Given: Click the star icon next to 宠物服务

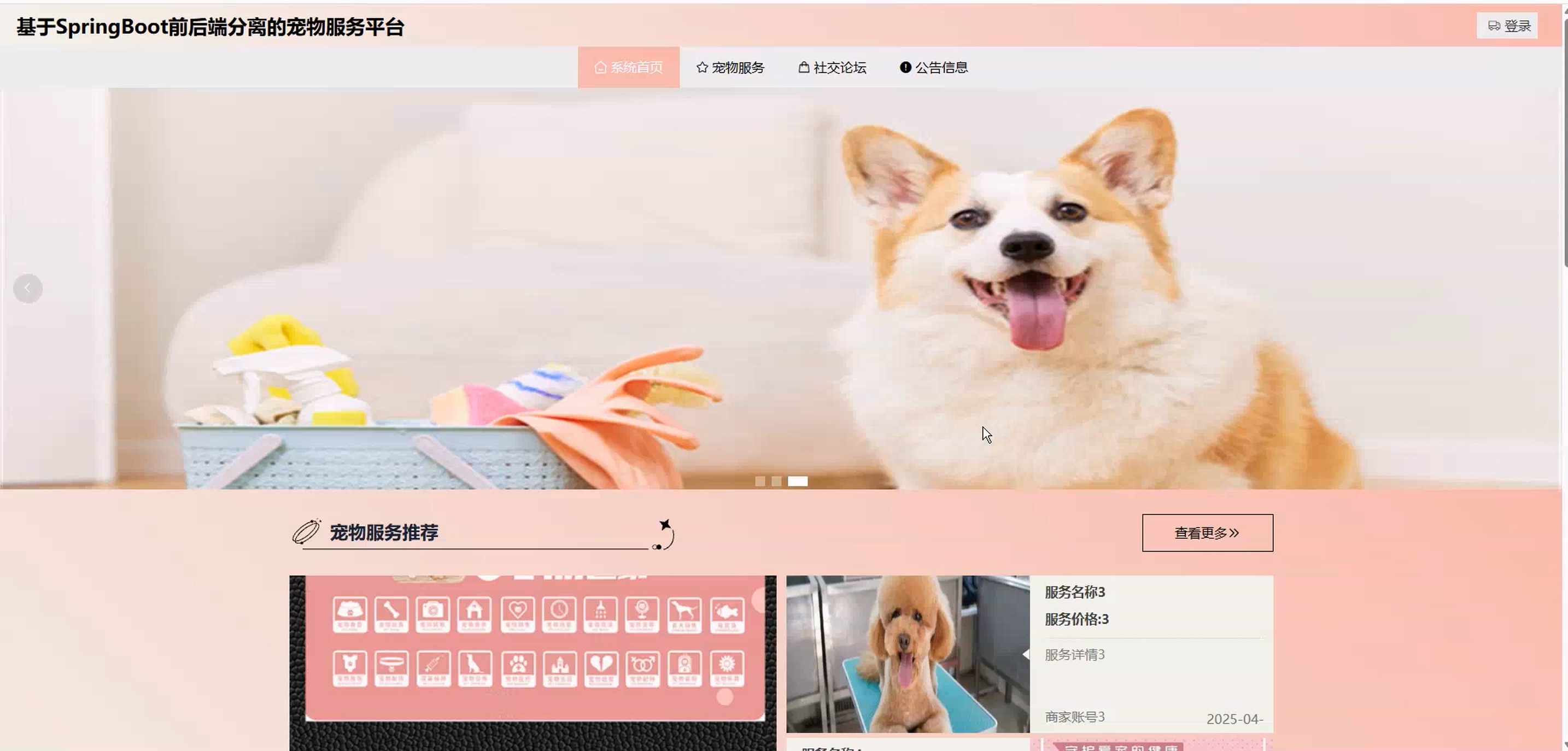Looking at the screenshot, I should (x=702, y=67).
